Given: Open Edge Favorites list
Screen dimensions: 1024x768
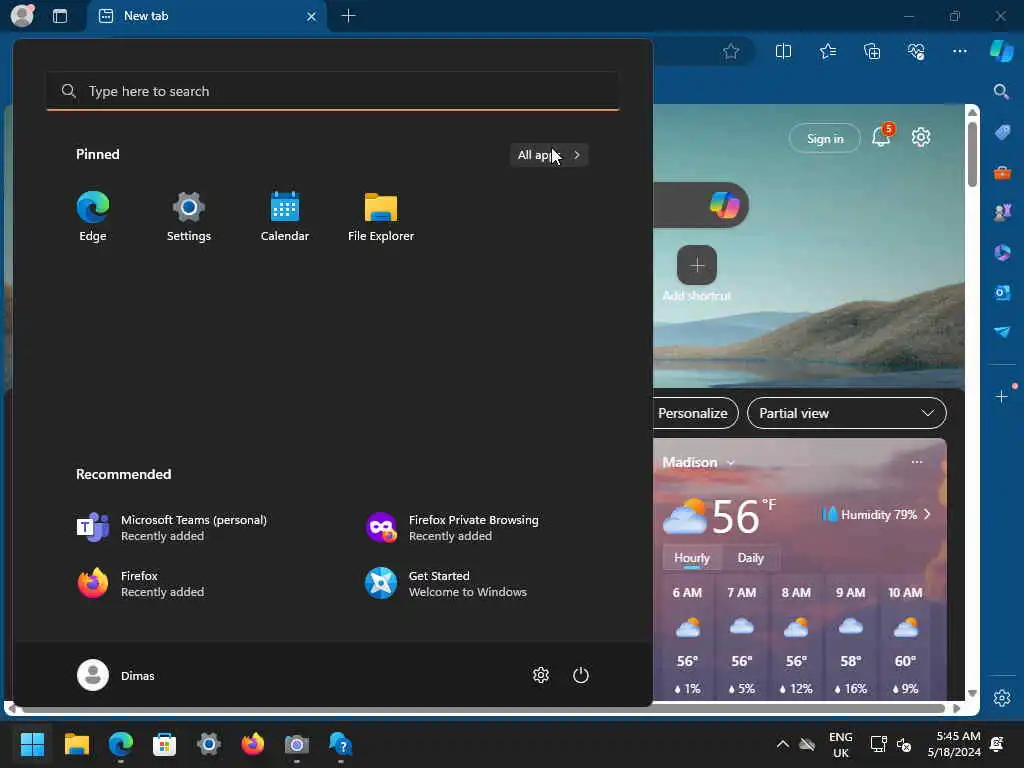Looking at the screenshot, I should pos(827,51).
